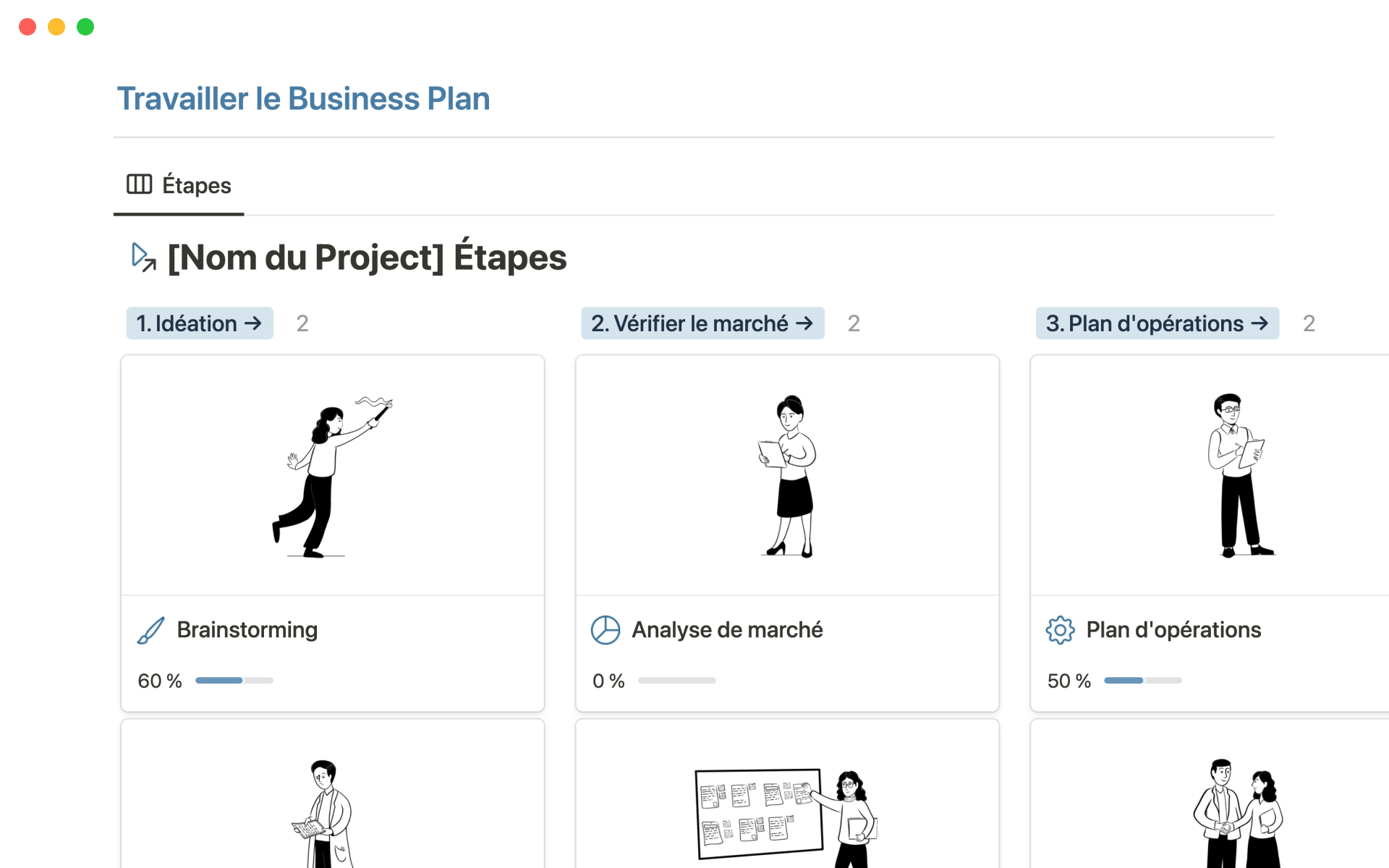Open the 2. Vérifier le marché group header

coord(691,323)
